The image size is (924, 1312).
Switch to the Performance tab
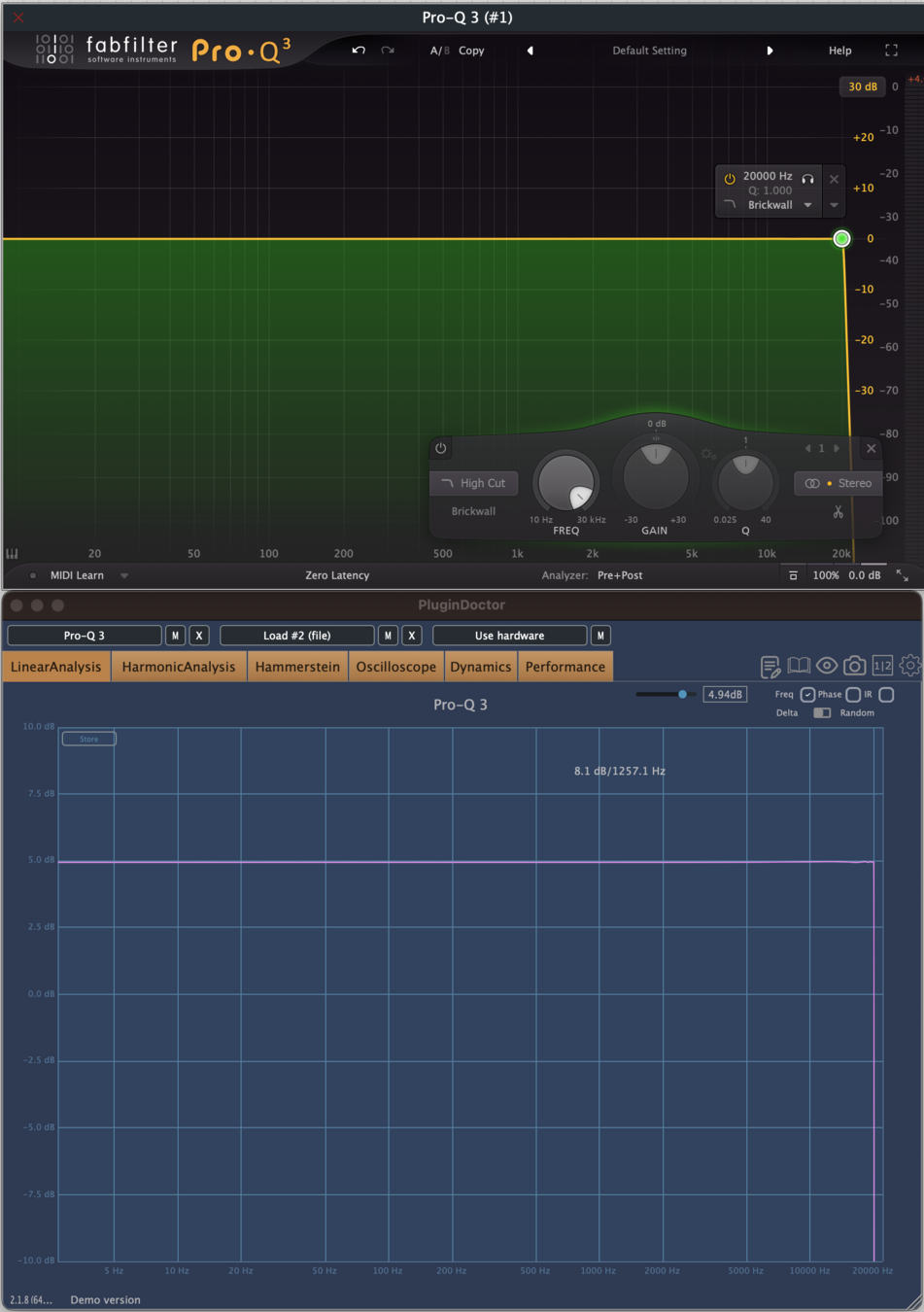(565, 667)
